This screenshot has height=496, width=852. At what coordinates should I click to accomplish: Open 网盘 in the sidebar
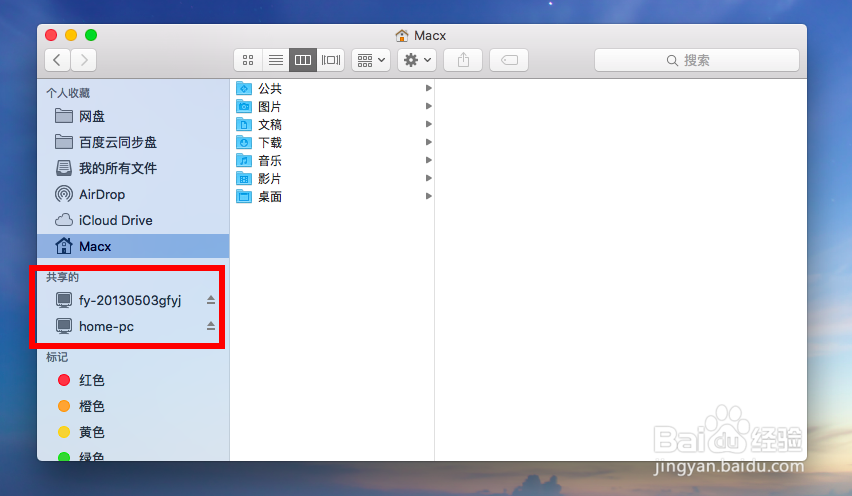[133, 116]
